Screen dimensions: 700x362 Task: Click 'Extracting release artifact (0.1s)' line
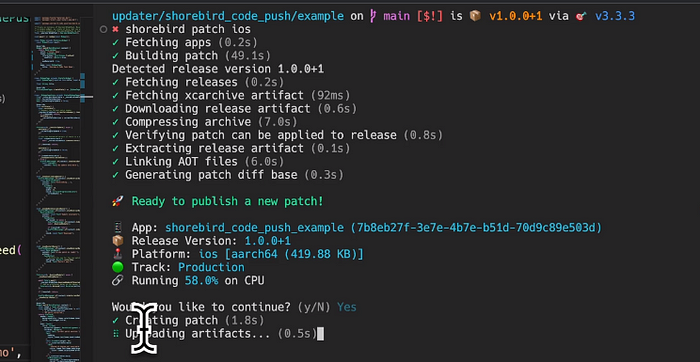pyautogui.click(x=231, y=148)
